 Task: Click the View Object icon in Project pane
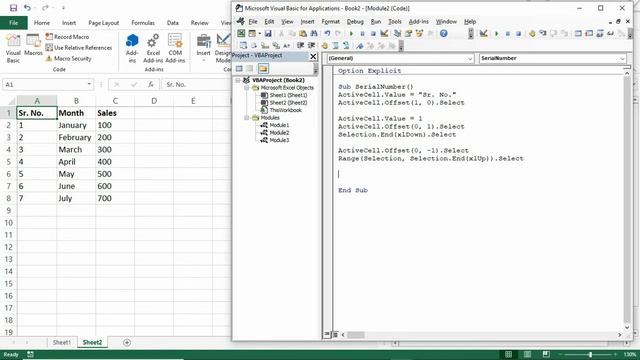pos(250,69)
